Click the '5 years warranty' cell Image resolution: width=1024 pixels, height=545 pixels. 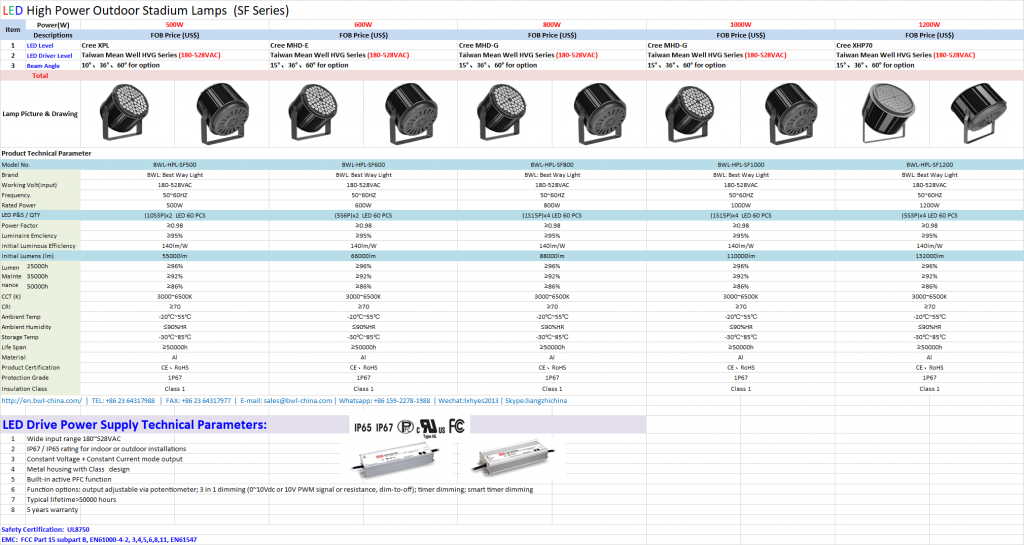52,510
